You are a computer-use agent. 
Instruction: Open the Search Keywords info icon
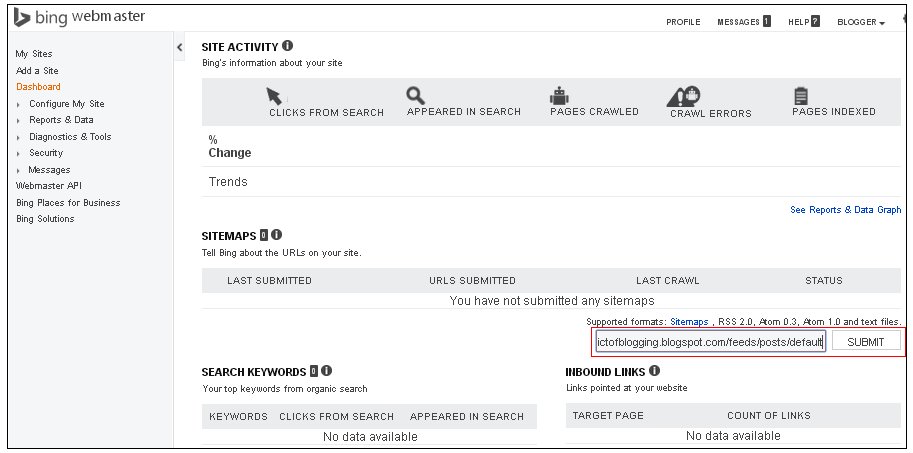point(327,370)
